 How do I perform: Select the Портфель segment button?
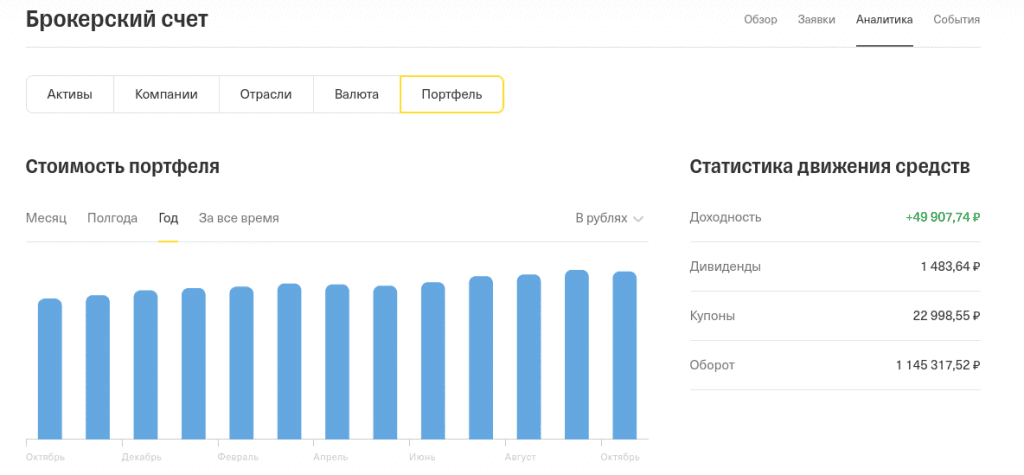(x=452, y=95)
